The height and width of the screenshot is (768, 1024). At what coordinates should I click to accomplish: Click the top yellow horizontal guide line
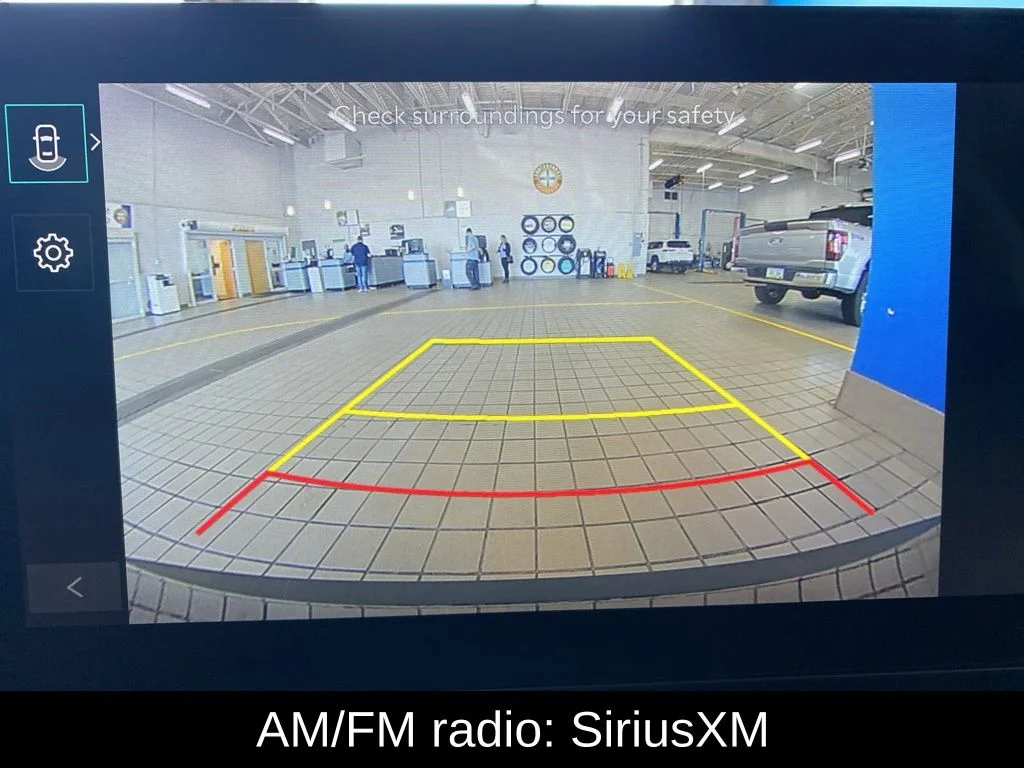click(541, 340)
